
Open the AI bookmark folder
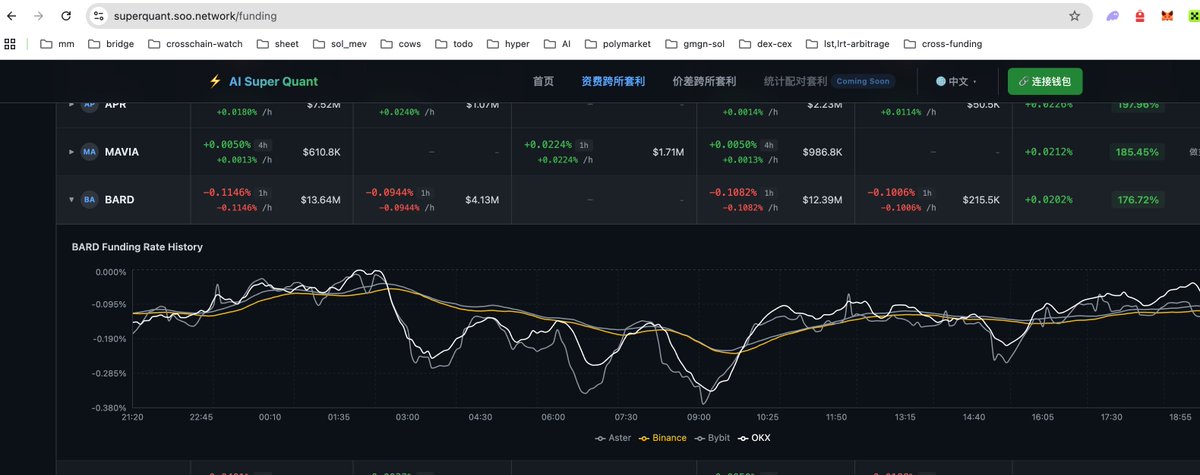(557, 44)
